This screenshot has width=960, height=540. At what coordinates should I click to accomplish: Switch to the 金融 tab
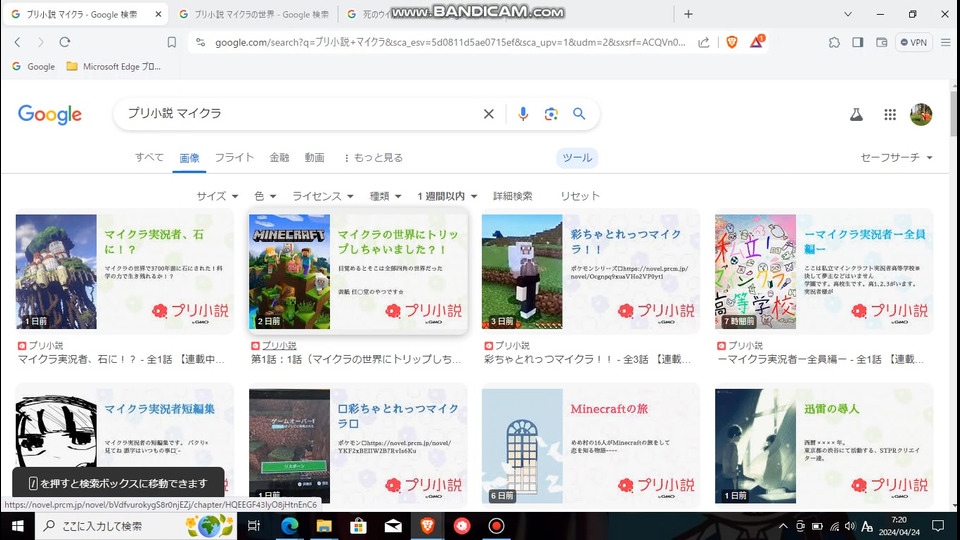[279, 157]
